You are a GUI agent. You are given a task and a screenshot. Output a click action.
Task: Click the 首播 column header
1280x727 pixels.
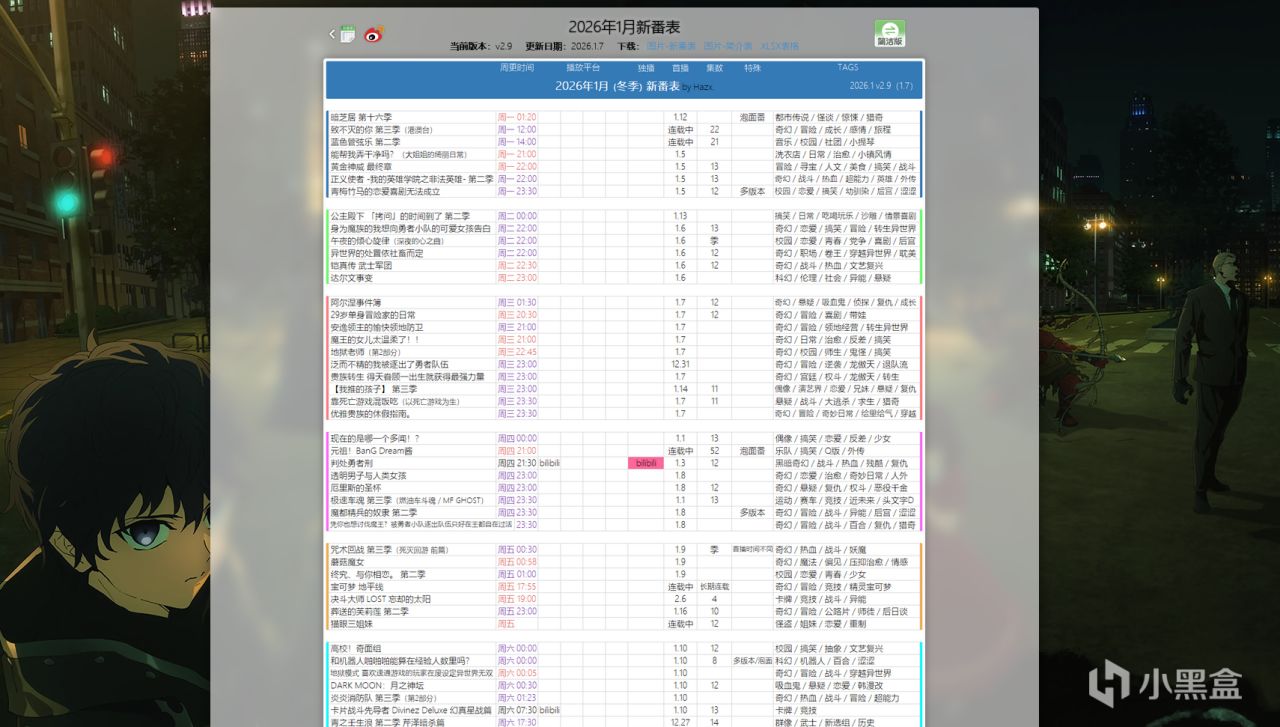(x=680, y=68)
